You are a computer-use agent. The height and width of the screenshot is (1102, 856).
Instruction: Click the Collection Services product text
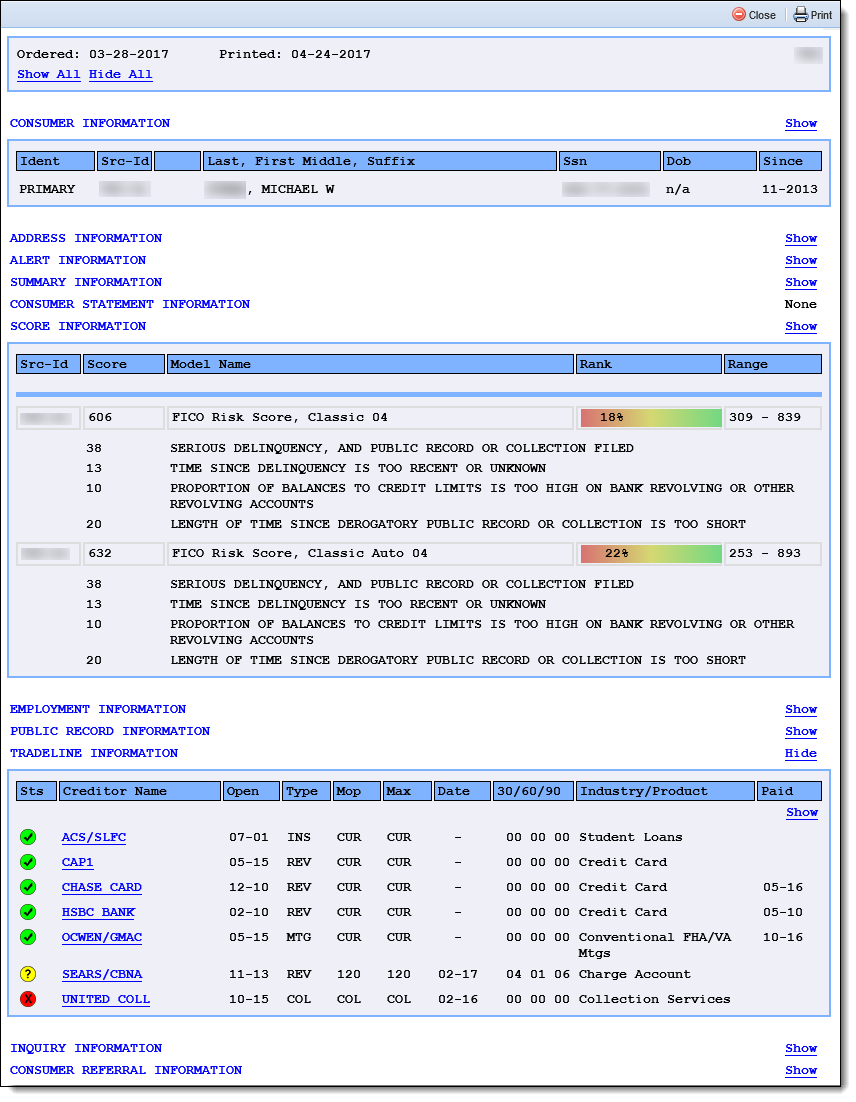click(654, 999)
